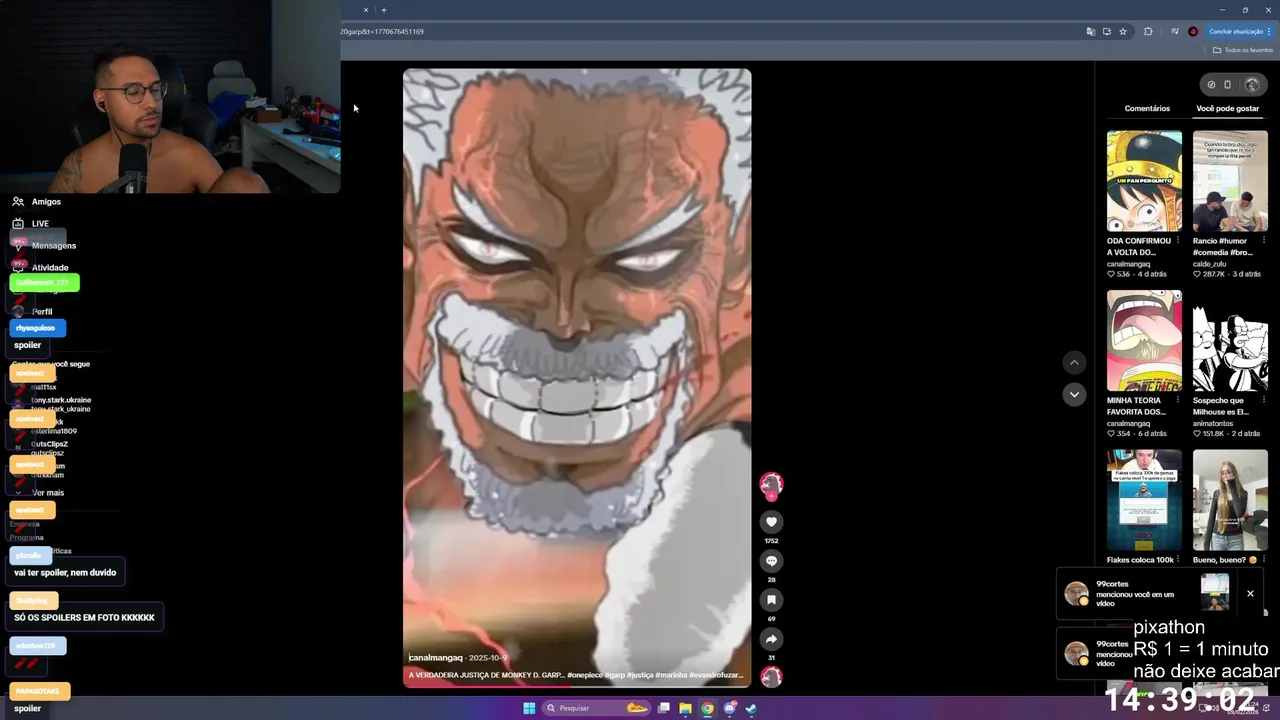The height and width of the screenshot is (720, 1280).
Task: Close the current browser tab
Action: [x=365, y=10]
